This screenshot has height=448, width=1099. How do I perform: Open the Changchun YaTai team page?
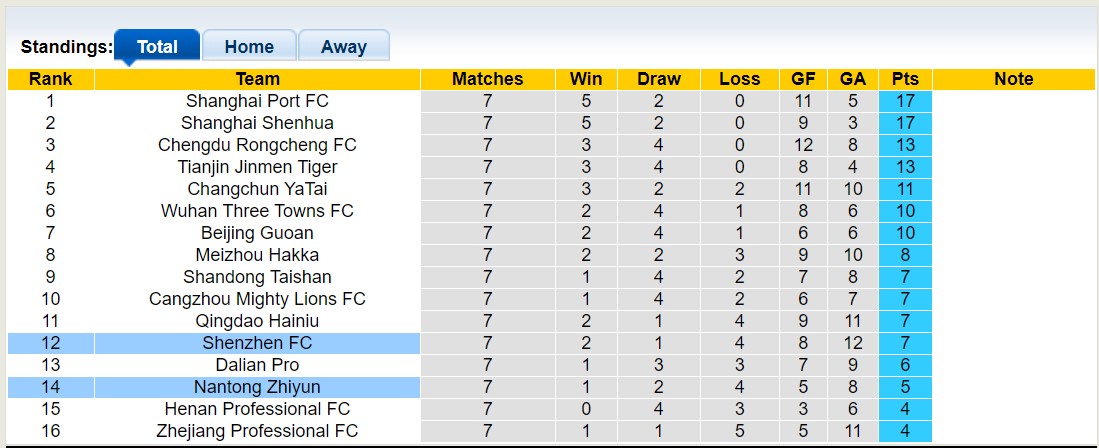click(x=257, y=189)
